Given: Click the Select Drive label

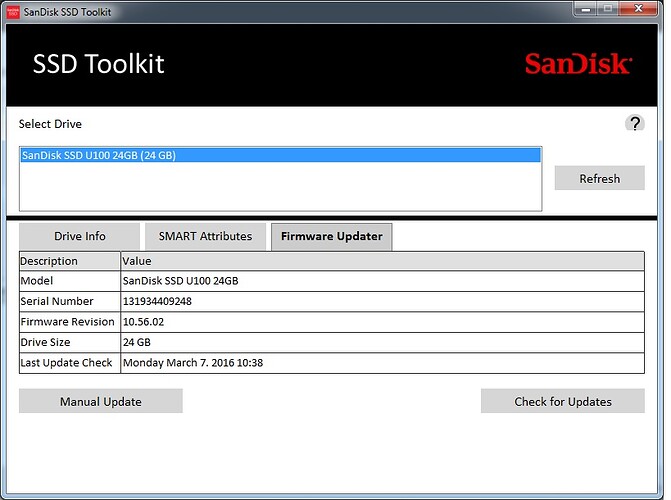Looking at the screenshot, I should pos(50,124).
